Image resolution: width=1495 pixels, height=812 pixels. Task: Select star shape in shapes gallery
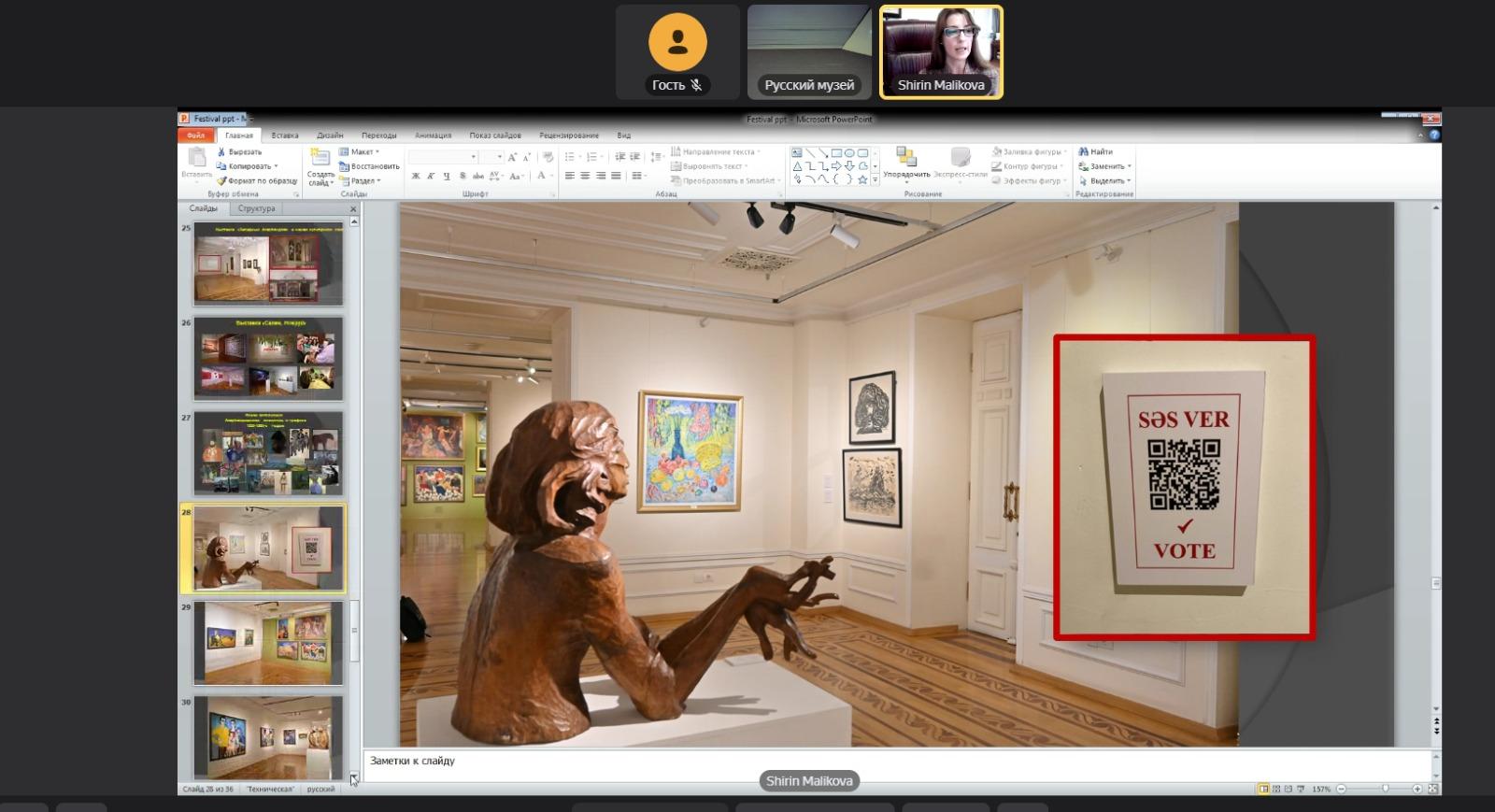(x=862, y=178)
